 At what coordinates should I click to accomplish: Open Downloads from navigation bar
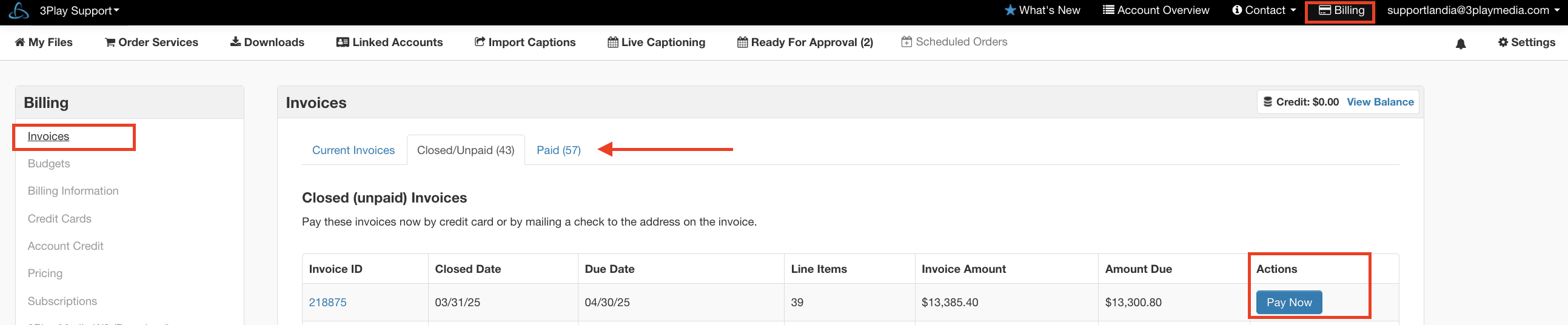[267, 42]
